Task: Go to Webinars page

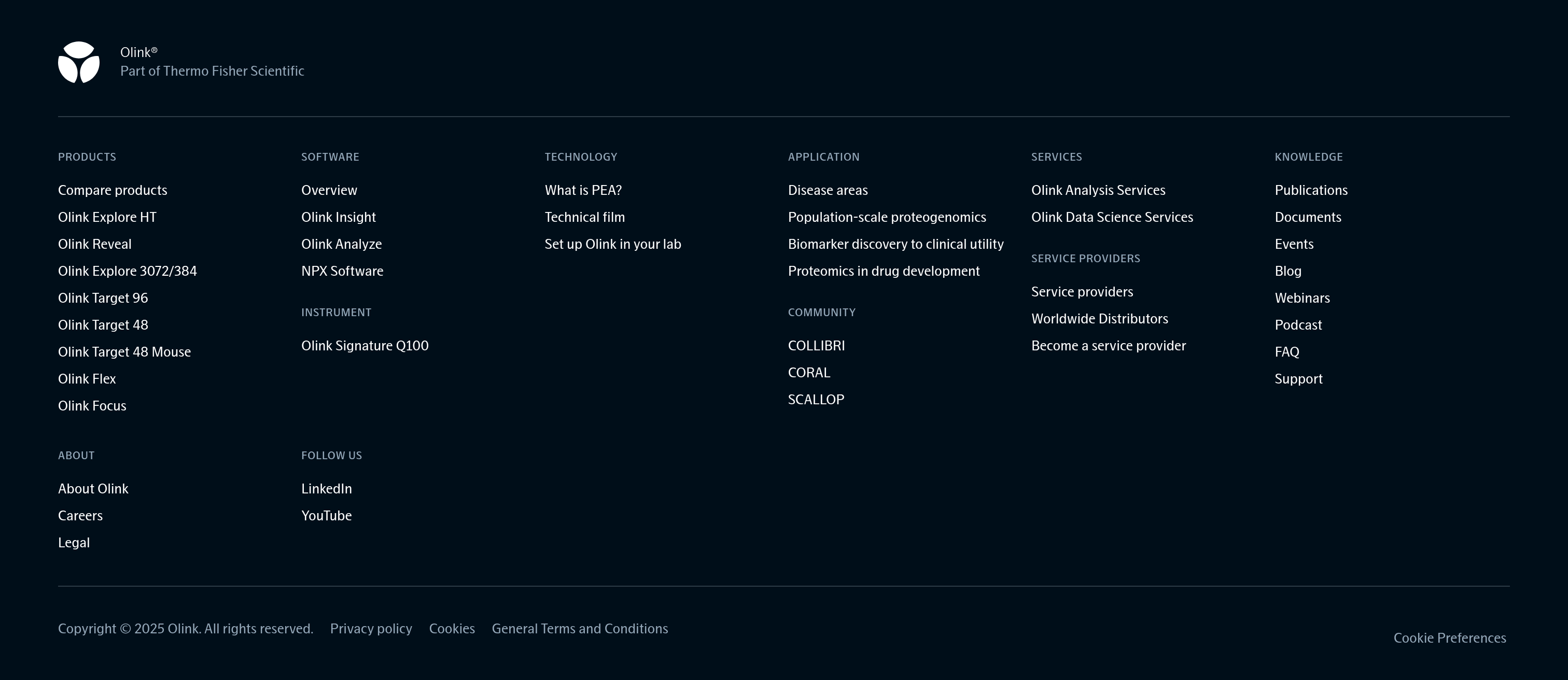Action: [x=1302, y=298]
